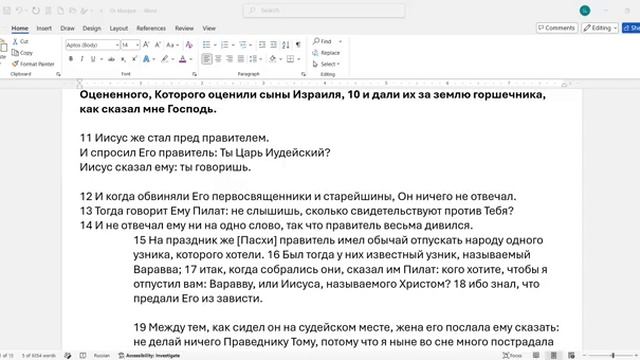Image resolution: width=640 pixels, height=360 pixels.
Task: Decrease font size
Action: (x=158, y=44)
